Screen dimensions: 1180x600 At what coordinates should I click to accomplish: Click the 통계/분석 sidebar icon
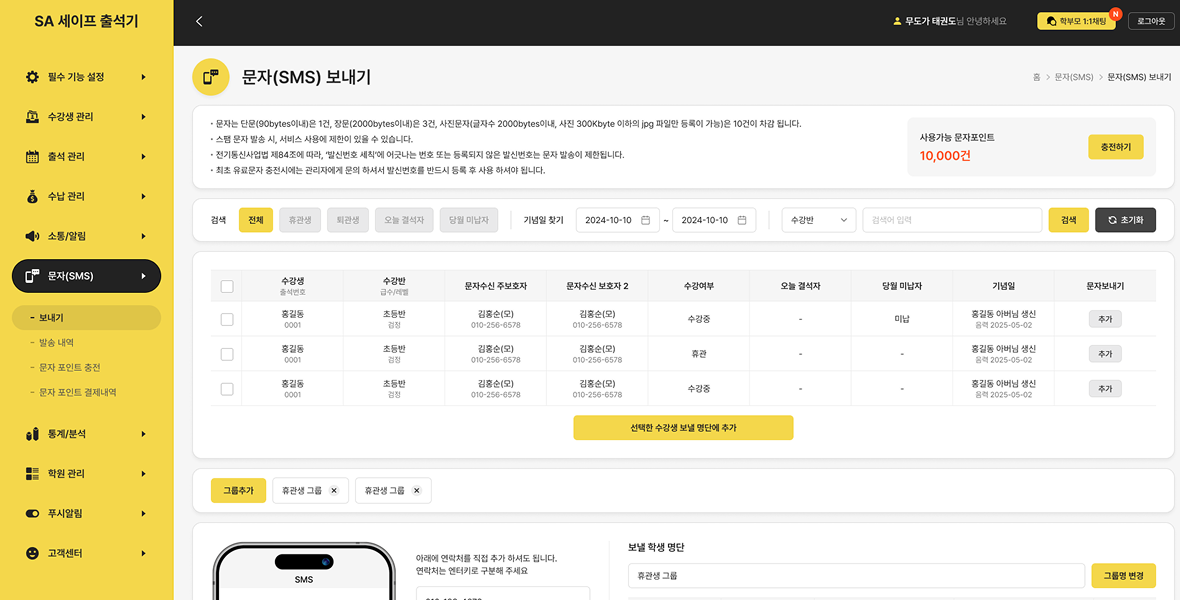click(x=32, y=434)
